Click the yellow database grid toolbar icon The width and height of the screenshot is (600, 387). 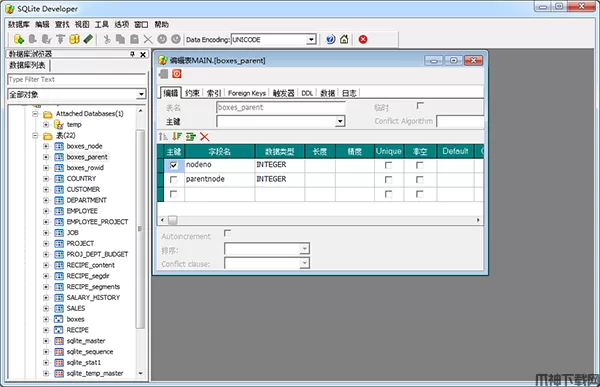click(x=74, y=39)
